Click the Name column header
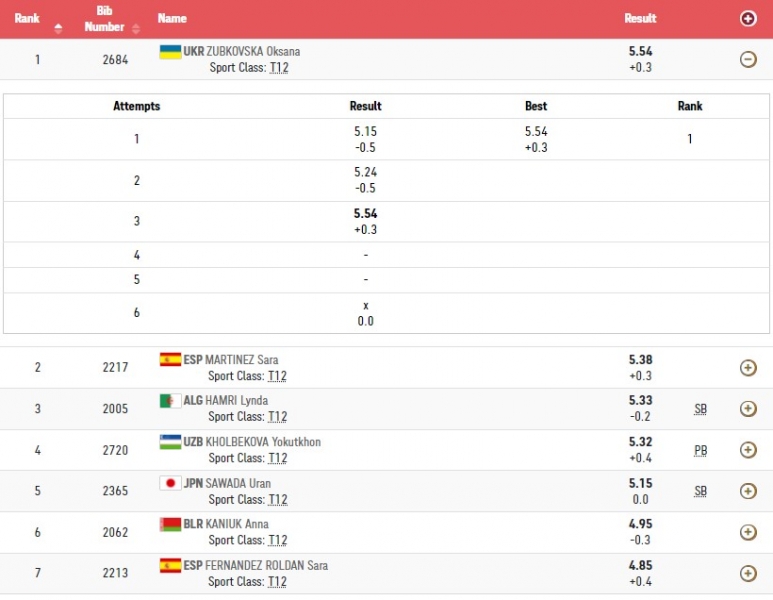 pos(172,18)
